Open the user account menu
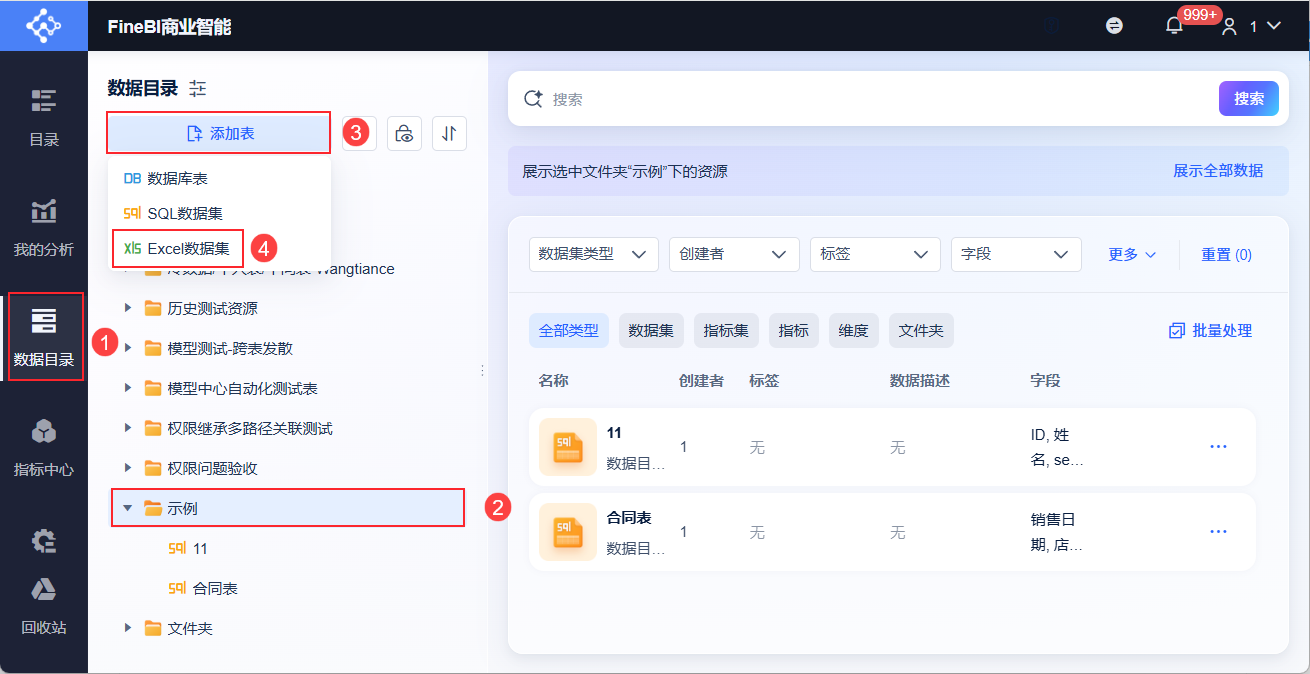The height and width of the screenshot is (674, 1310). 1250,27
